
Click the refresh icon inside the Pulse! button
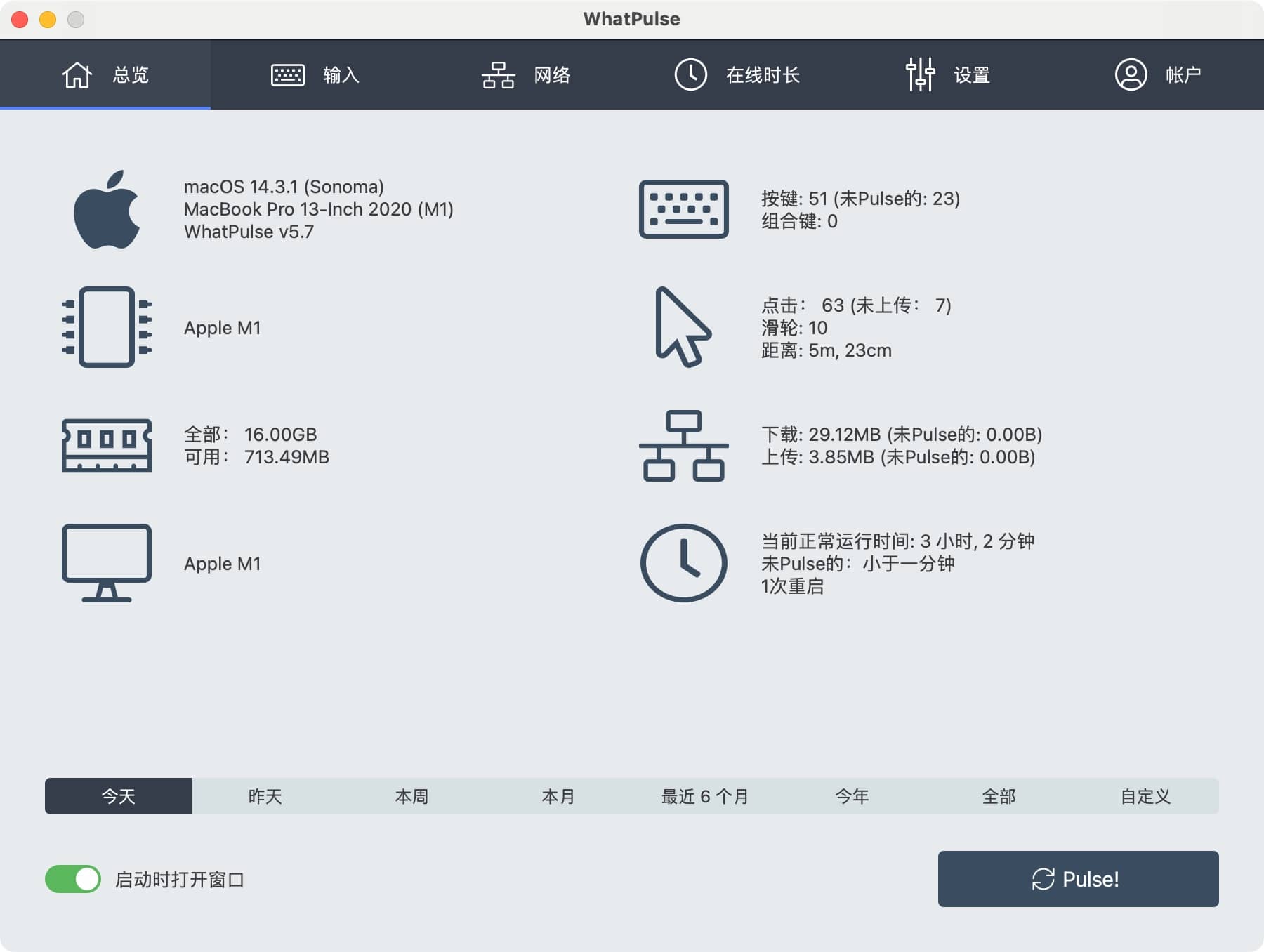pos(1044,879)
